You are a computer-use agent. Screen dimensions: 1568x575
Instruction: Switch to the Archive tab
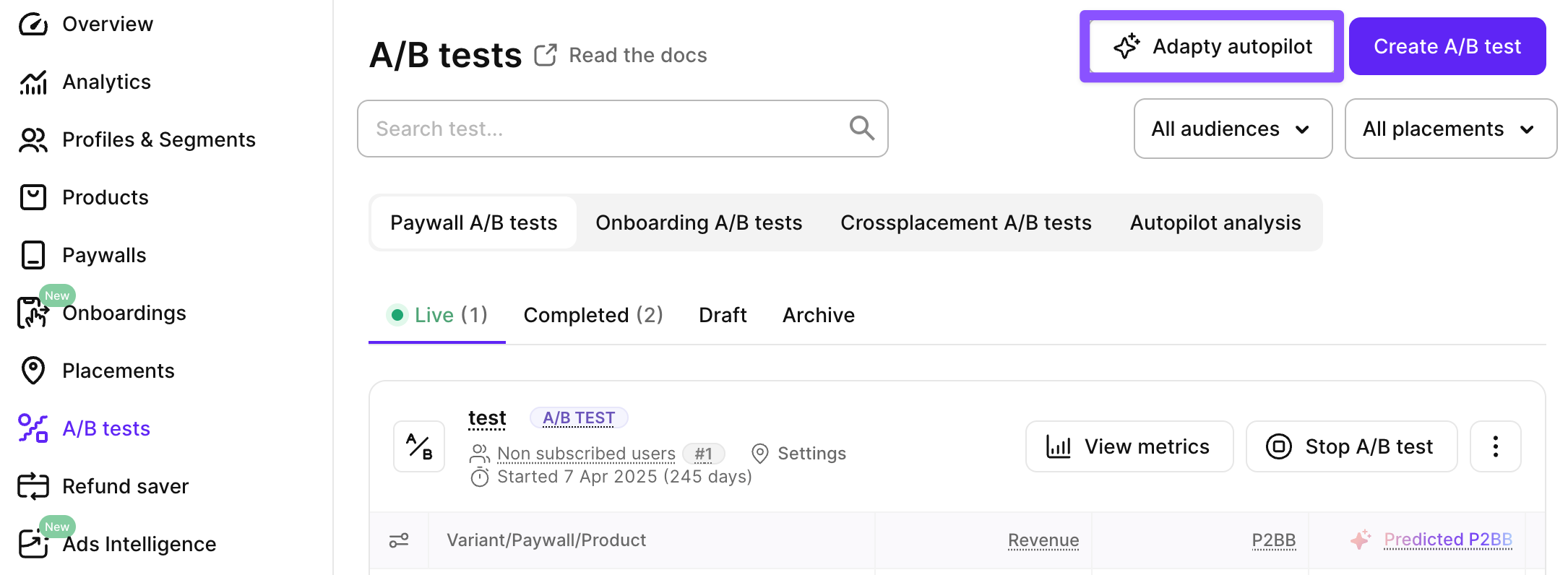[818, 315]
